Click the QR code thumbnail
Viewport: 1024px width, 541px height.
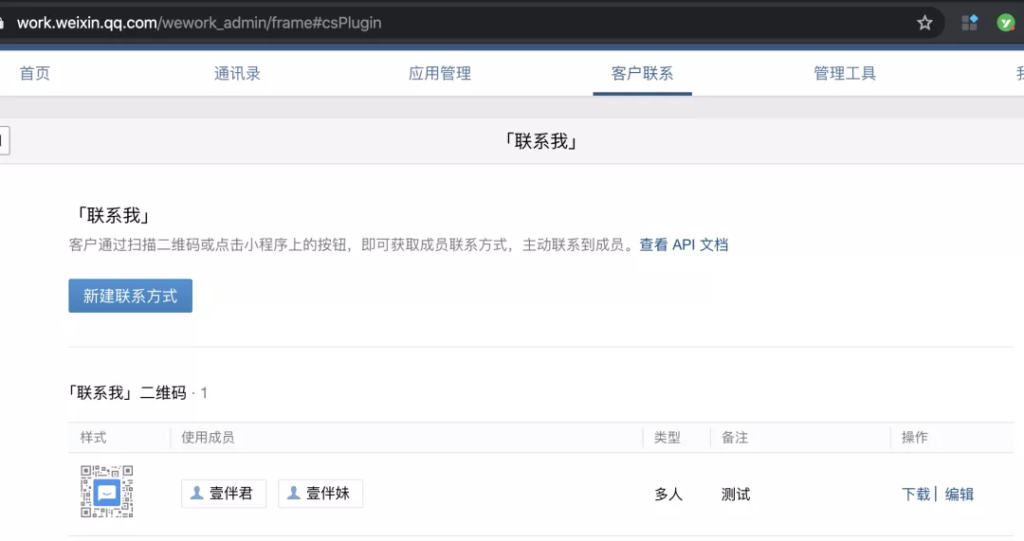pos(106,491)
